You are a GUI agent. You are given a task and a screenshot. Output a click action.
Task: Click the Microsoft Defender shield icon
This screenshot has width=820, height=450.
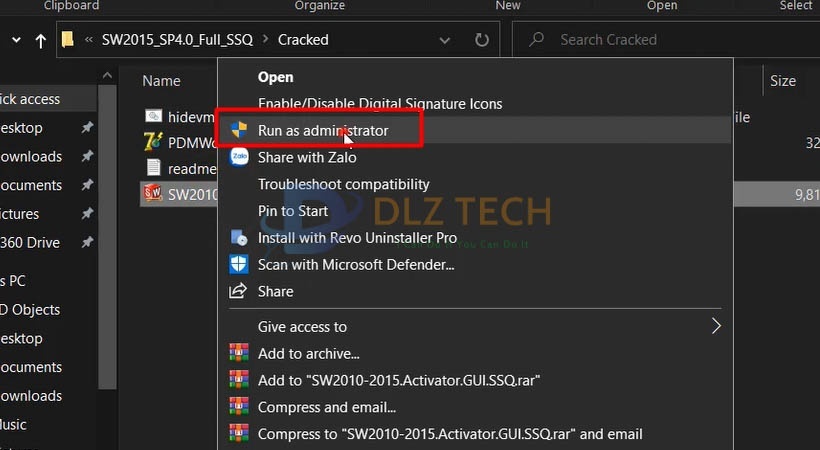pos(239,265)
